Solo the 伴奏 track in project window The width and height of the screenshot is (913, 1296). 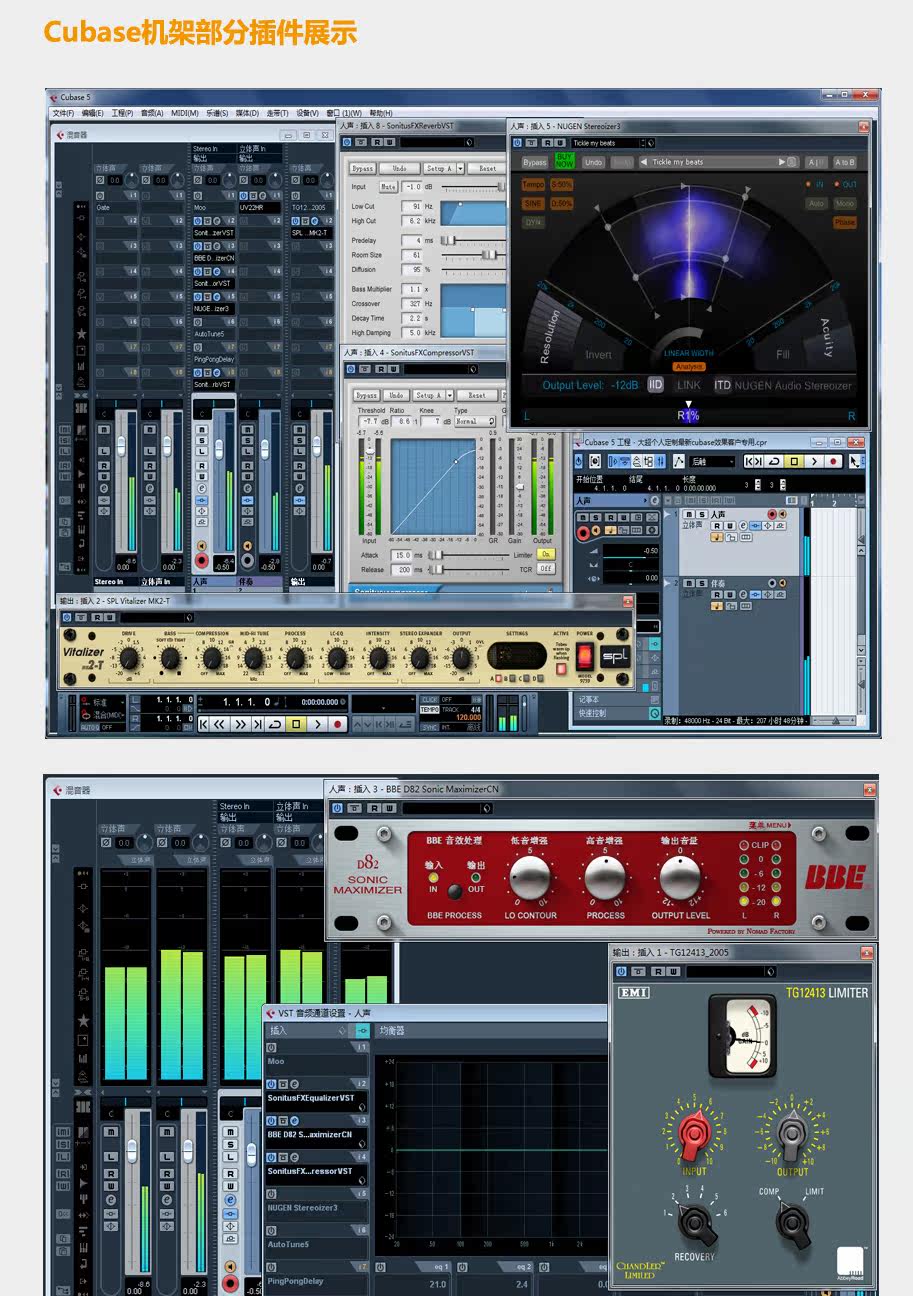coord(701,583)
